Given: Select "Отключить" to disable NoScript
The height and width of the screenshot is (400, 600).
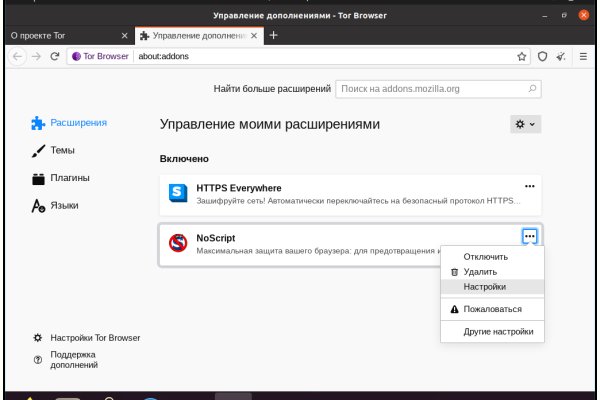Looking at the screenshot, I should (485, 257).
